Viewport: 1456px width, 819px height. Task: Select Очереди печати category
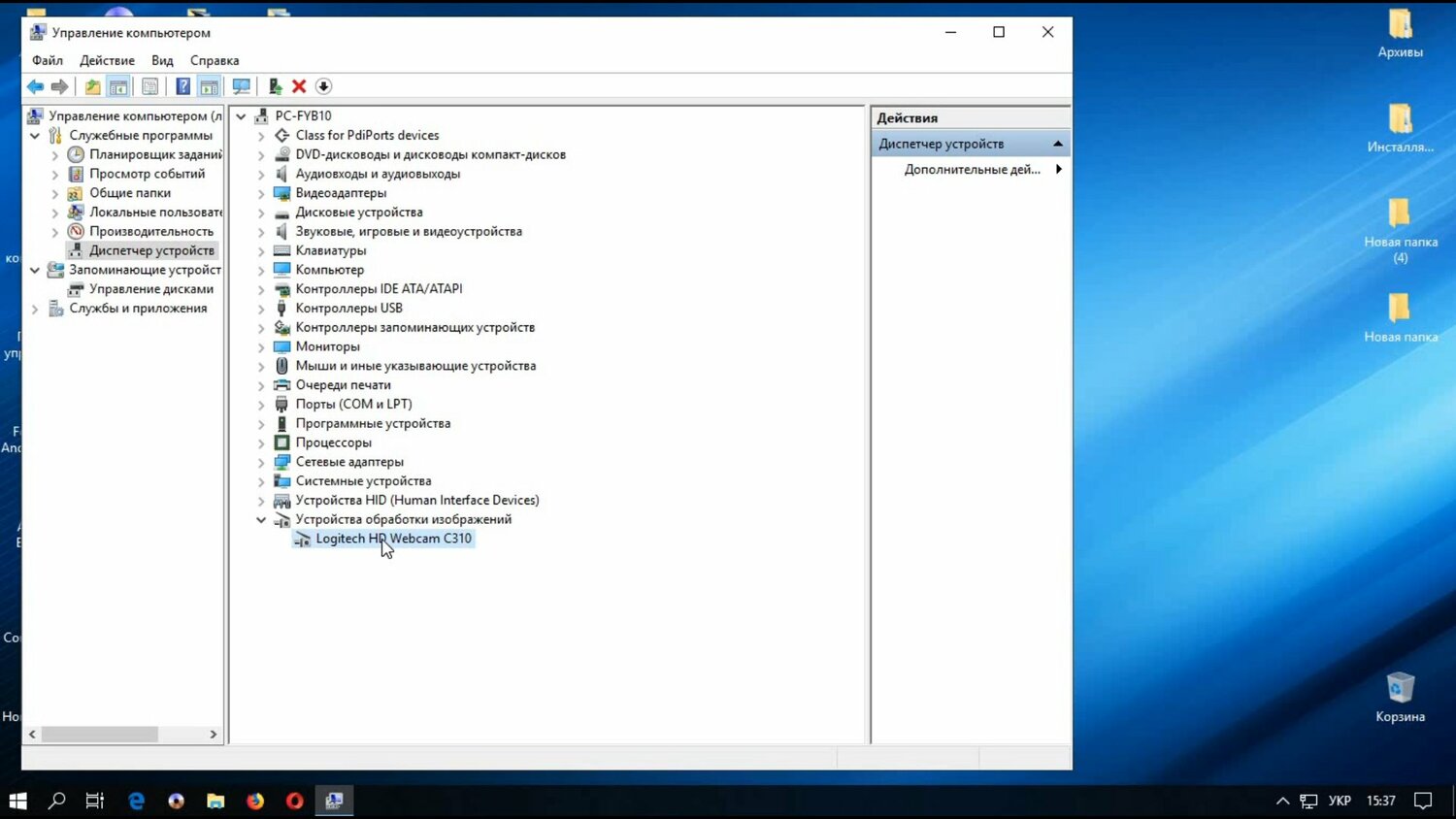343,385
